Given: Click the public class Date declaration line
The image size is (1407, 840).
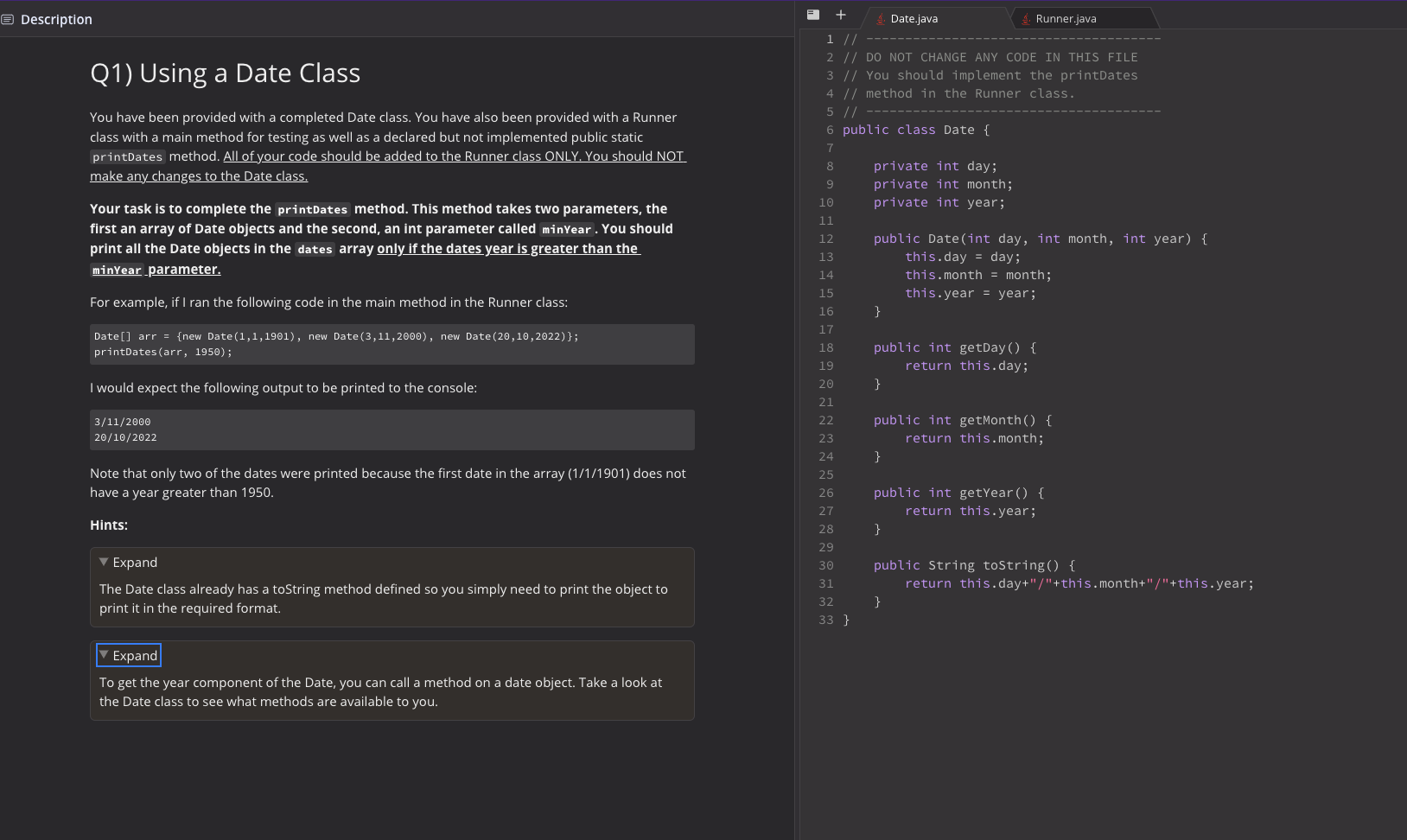Looking at the screenshot, I should click(x=914, y=130).
